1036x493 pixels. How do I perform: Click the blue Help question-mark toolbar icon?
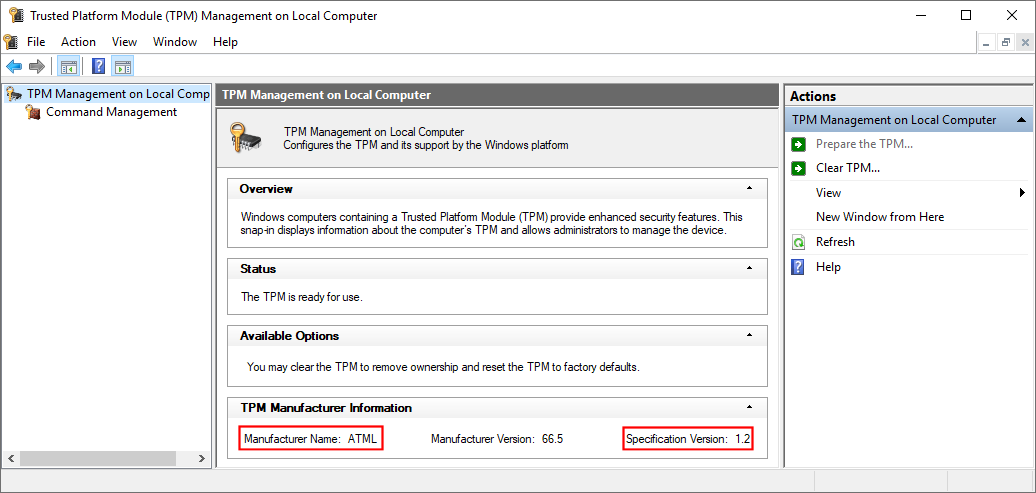pos(99,67)
